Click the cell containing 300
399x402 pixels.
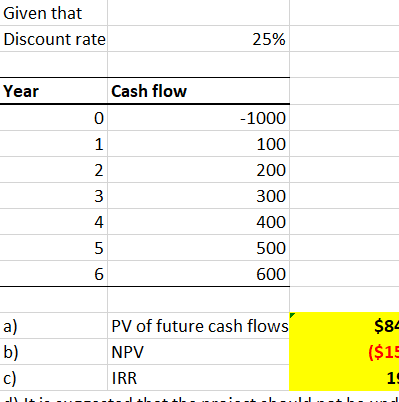point(199,196)
